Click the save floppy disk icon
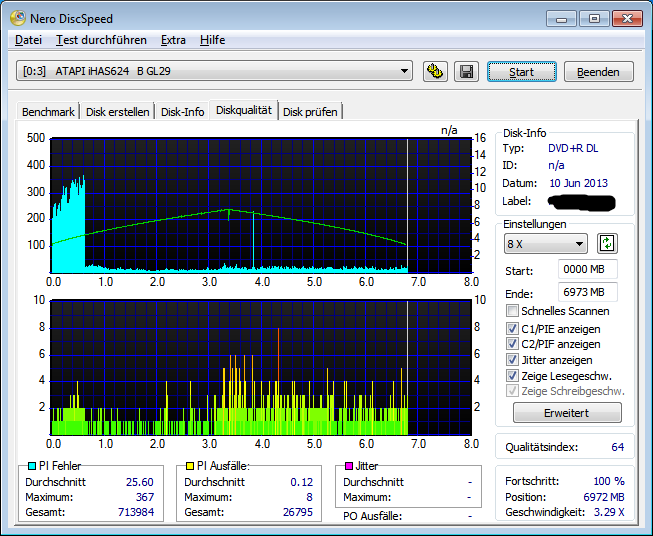This screenshot has width=653, height=536. coord(466,71)
